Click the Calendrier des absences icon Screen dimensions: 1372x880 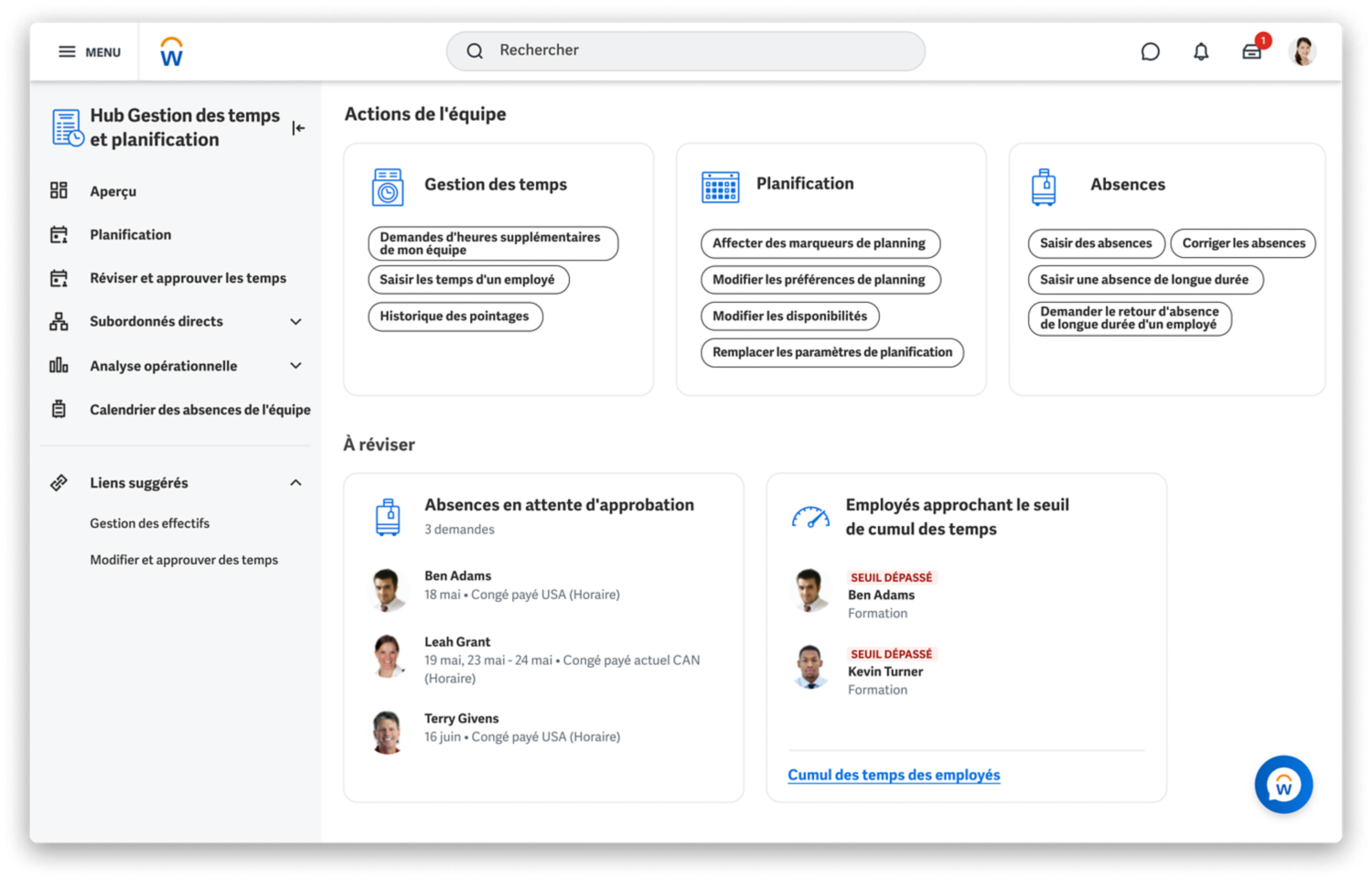point(59,409)
